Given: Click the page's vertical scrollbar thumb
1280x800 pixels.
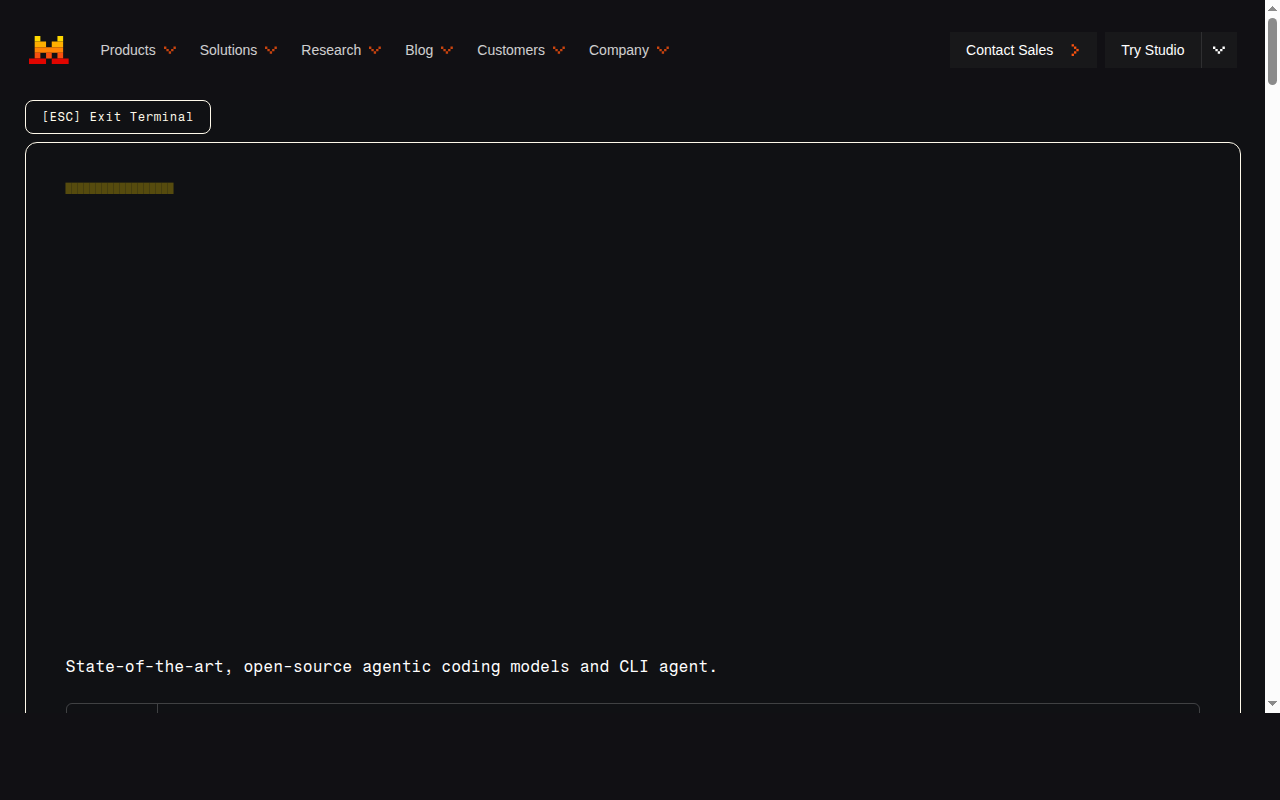Looking at the screenshot, I should click(1272, 52).
